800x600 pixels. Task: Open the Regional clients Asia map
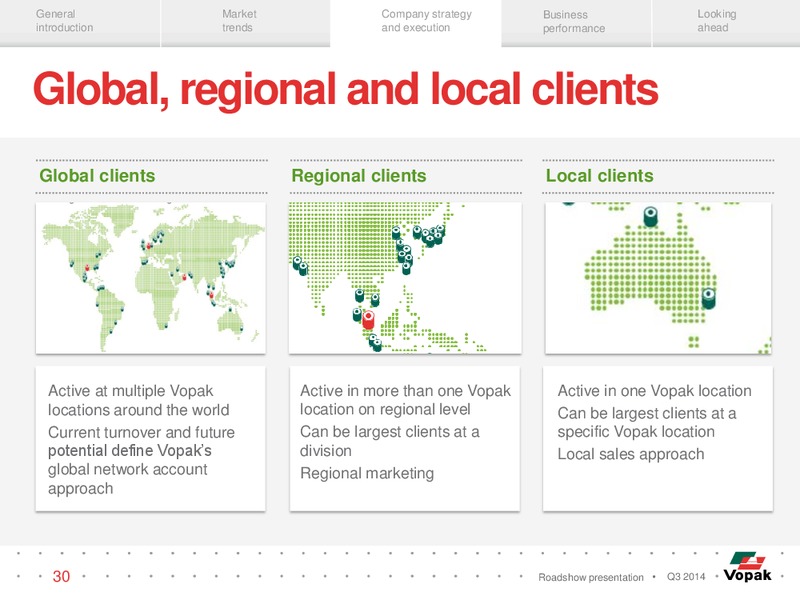[x=405, y=278]
